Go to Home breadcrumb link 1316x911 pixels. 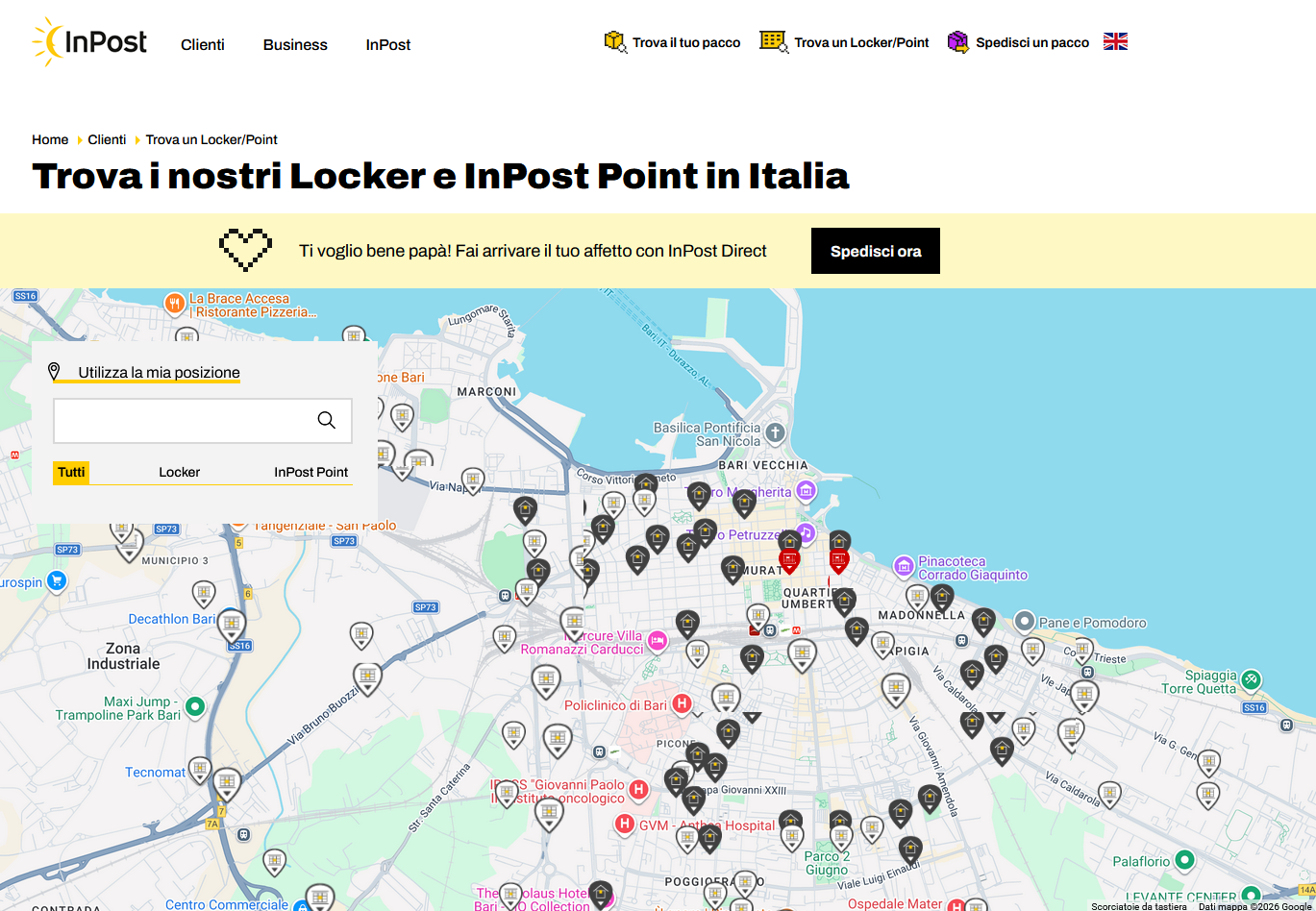tap(50, 139)
